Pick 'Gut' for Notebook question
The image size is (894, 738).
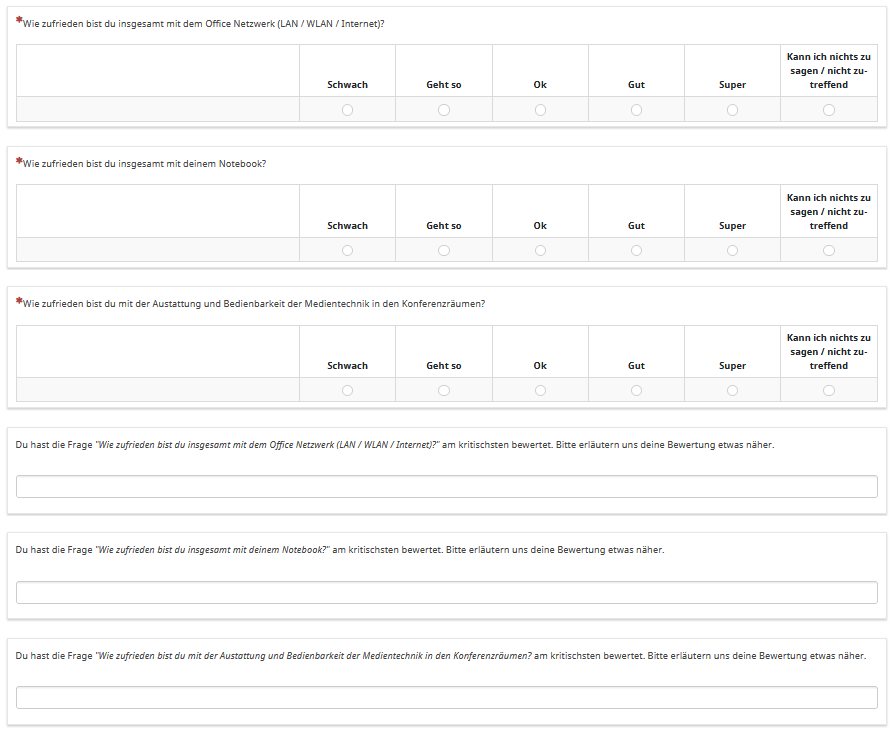pos(636,250)
